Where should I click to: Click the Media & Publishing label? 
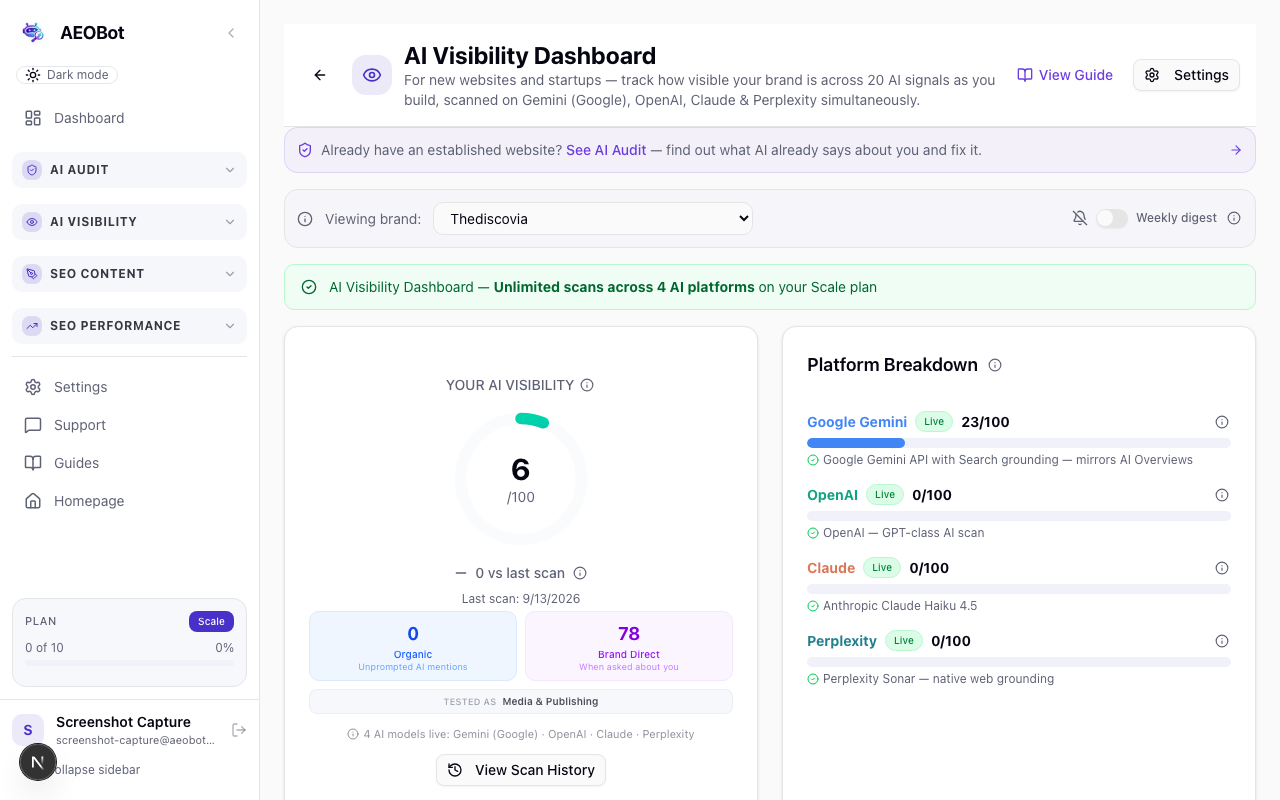tap(550, 702)
